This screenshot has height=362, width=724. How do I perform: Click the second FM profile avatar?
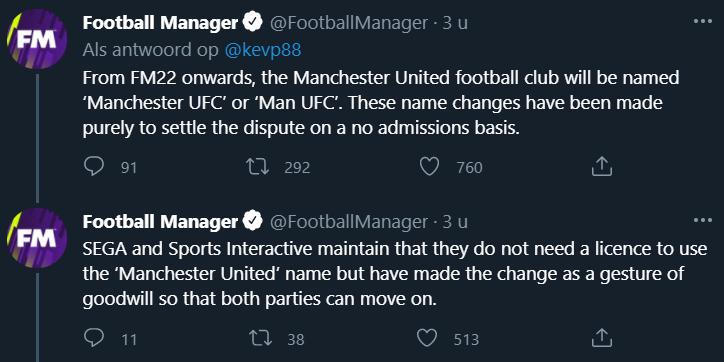click(x=37, y=238)
